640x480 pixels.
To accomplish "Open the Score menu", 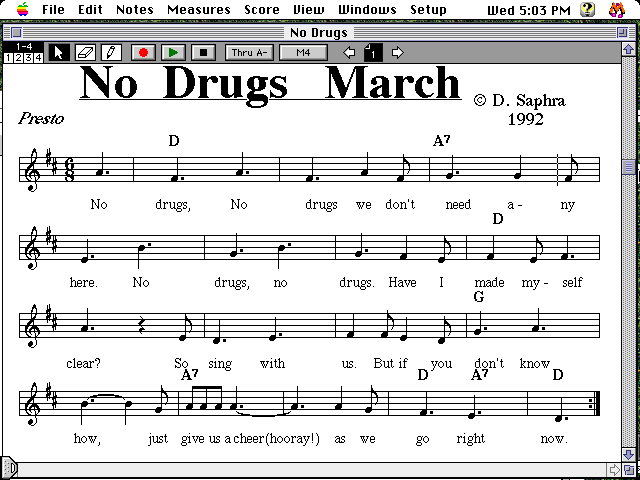I will click(262, 9).
